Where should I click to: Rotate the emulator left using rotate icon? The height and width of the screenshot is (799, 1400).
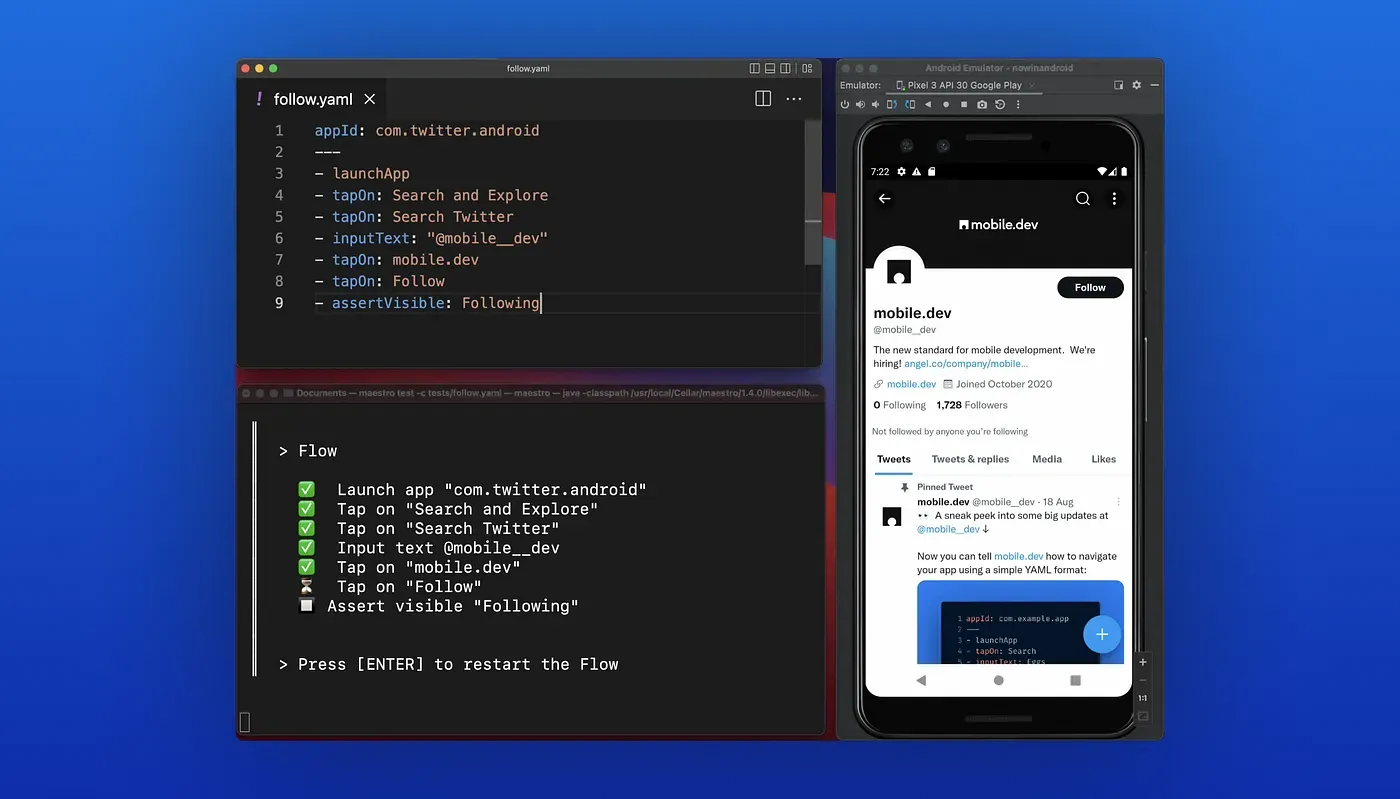tap(891, 104)
